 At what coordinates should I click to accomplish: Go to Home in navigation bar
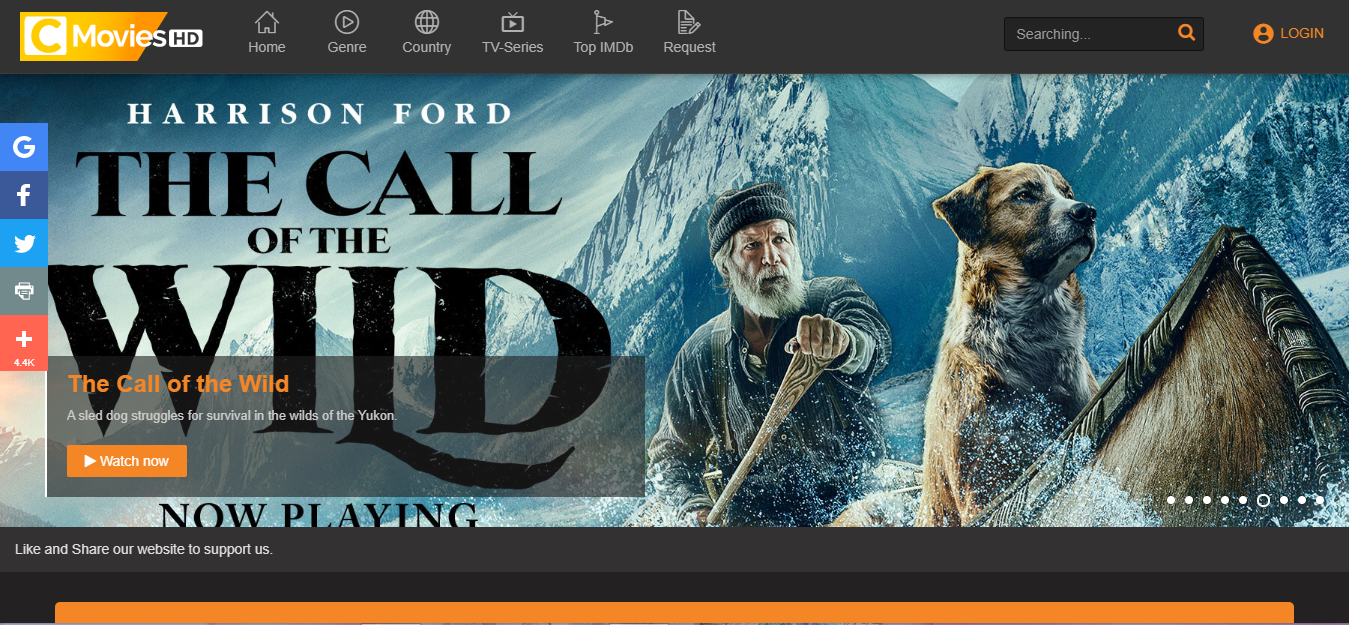tap(267, 33)
